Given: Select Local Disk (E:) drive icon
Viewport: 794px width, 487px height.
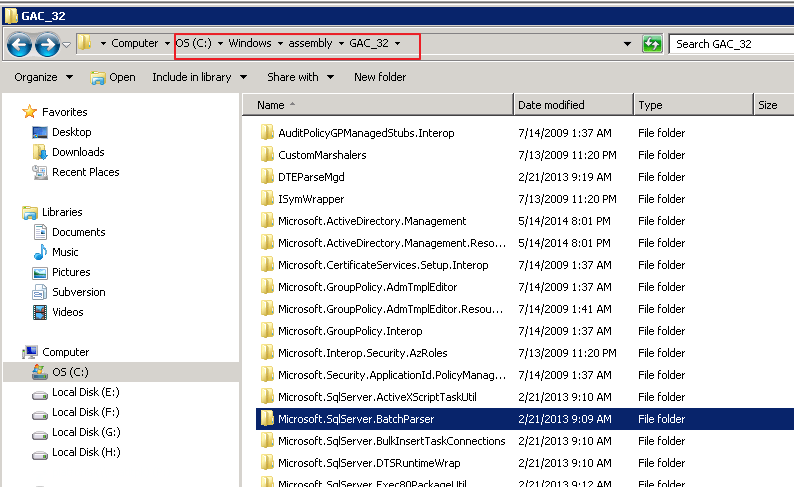Looking at the screenshot, I should pyautogui.click(x=39, y=394).
